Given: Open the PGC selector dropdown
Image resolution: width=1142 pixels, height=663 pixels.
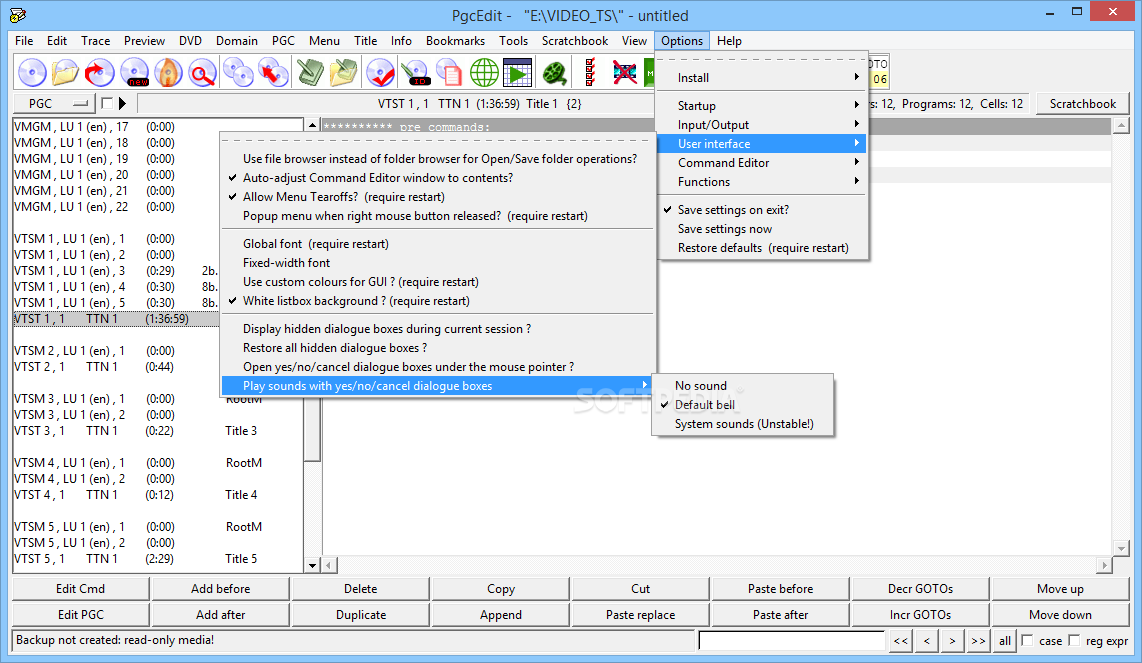Looking at the screenshot, I should tap(55, 103).
